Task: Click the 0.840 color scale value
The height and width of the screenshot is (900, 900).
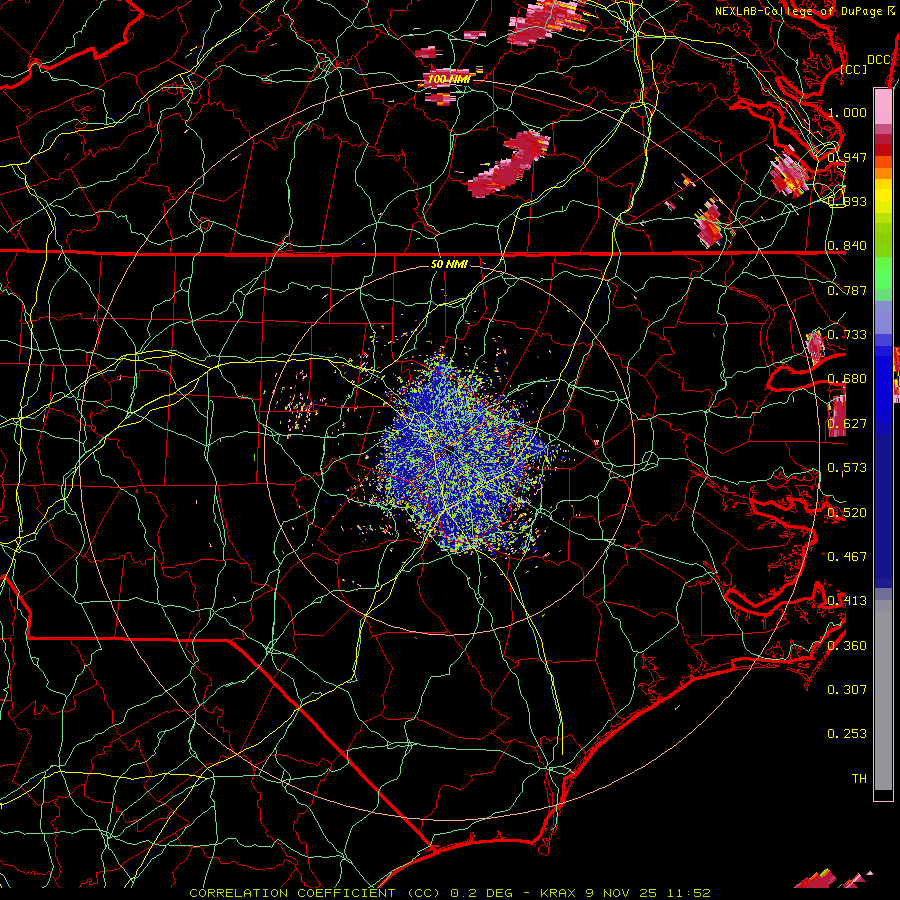Action: click(x=847, y=246)
